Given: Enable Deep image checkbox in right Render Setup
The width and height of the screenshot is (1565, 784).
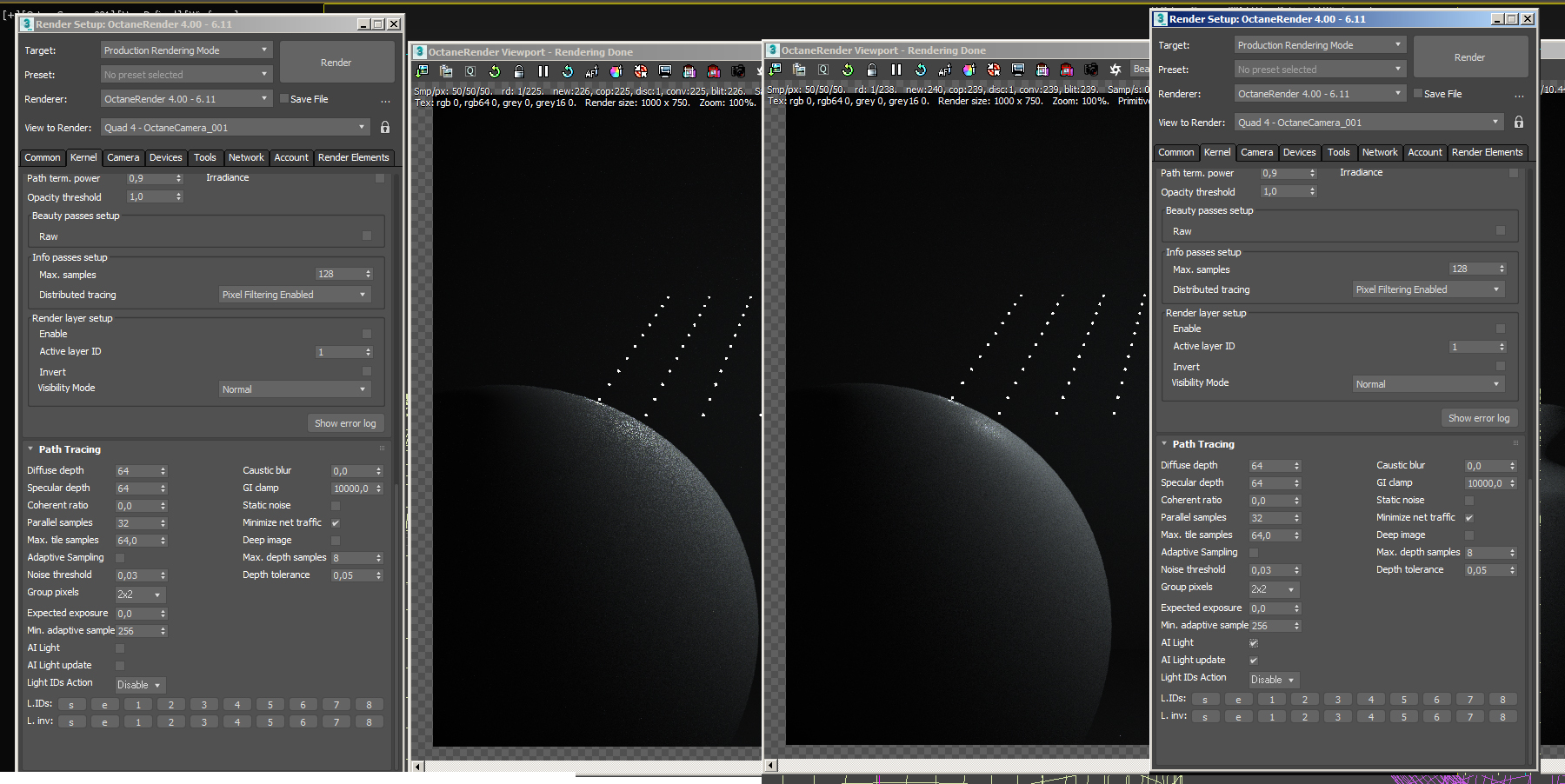Looking at the screenshot, I should (1469, 535).
